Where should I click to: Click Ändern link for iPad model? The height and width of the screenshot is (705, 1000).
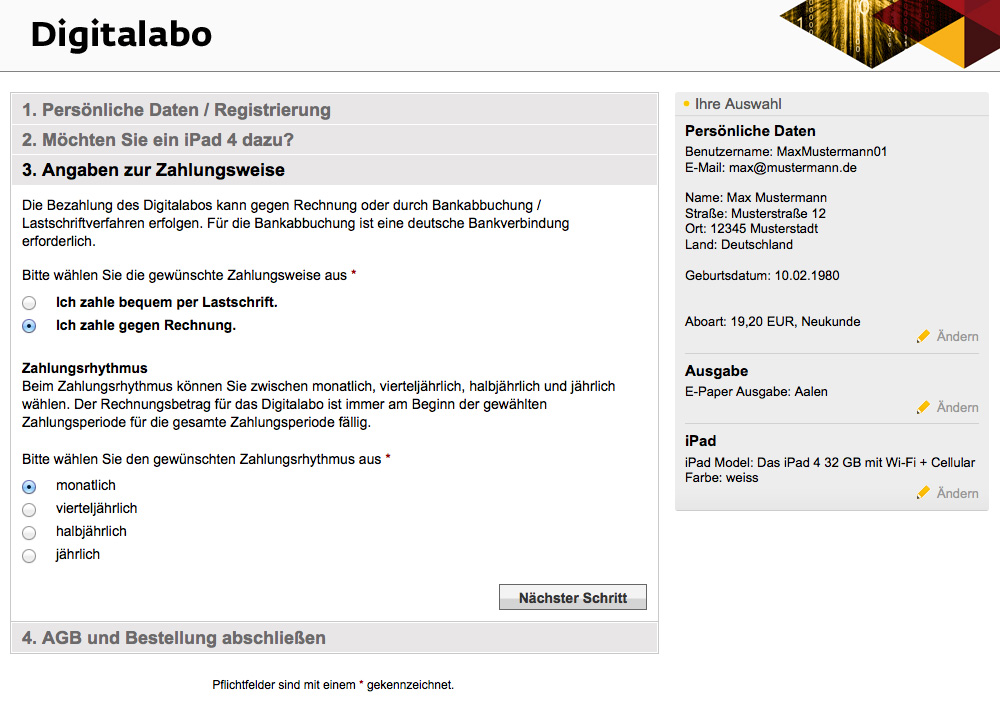tap(957, 493)
